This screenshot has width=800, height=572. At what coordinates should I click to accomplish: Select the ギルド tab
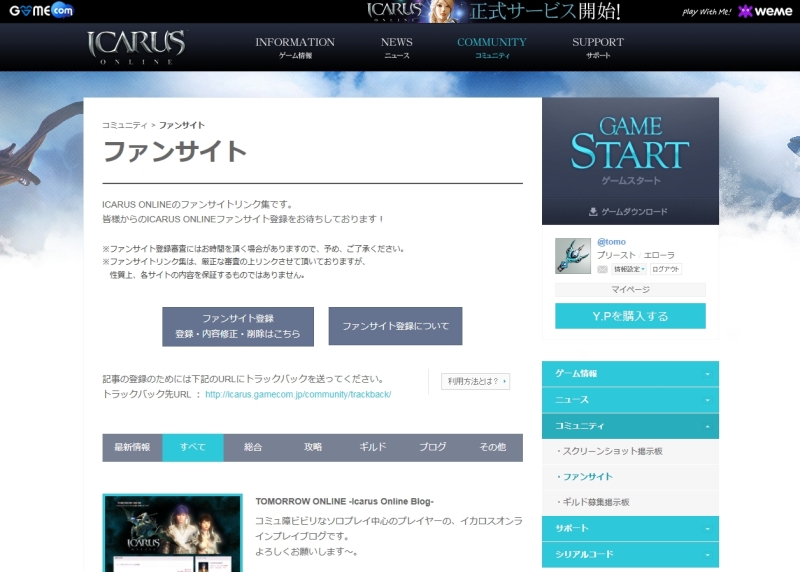pos(373,447)
